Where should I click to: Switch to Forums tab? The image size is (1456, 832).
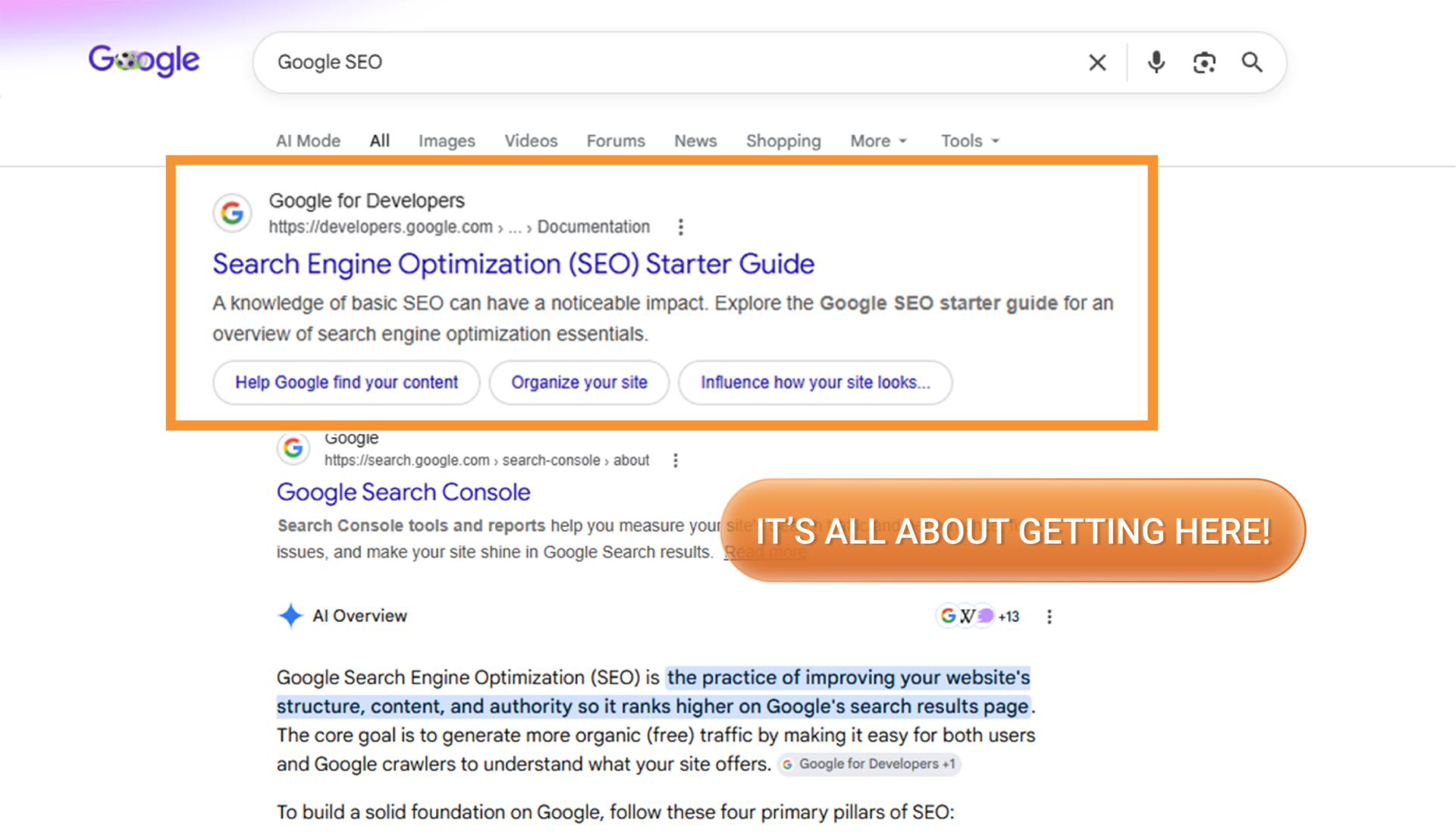pos(616,141)
